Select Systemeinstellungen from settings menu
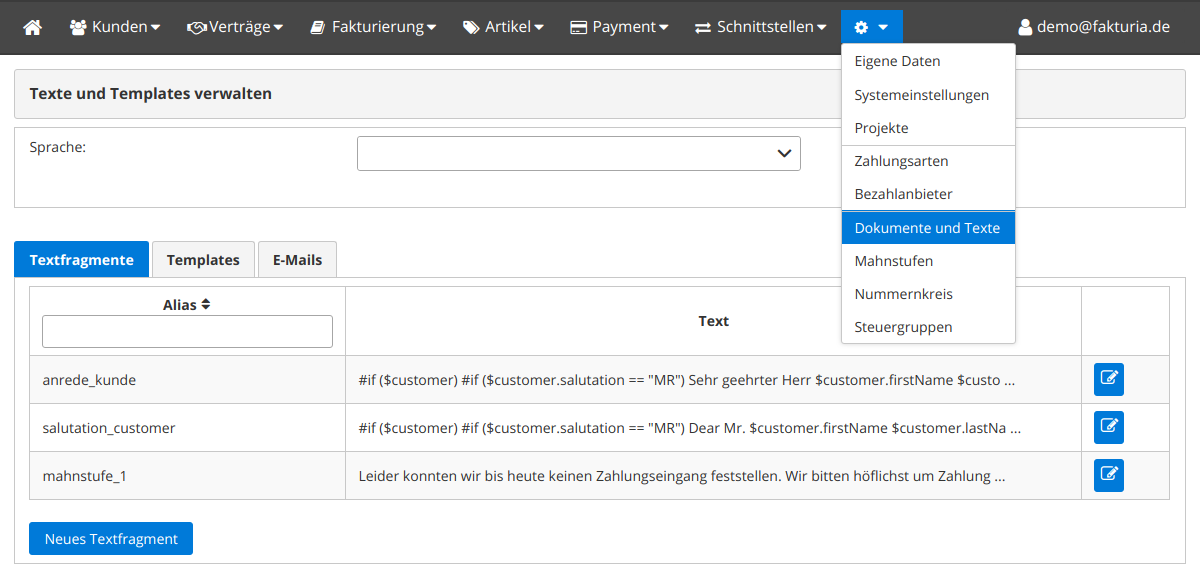 921,95
